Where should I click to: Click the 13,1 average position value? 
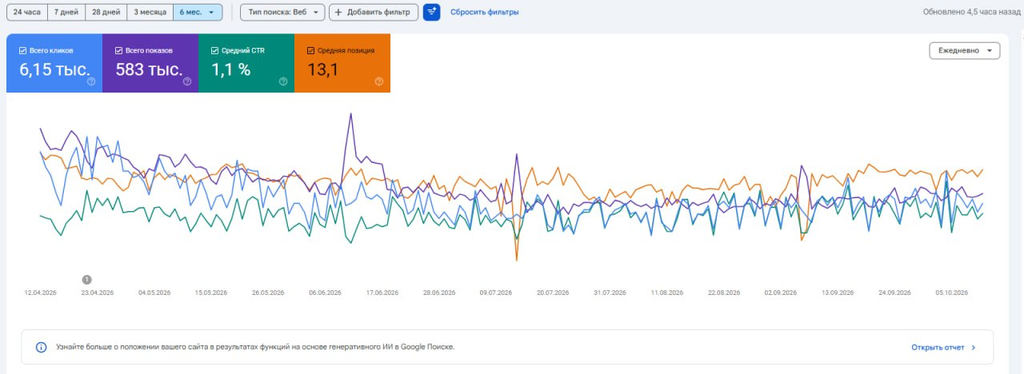point(323,70)
